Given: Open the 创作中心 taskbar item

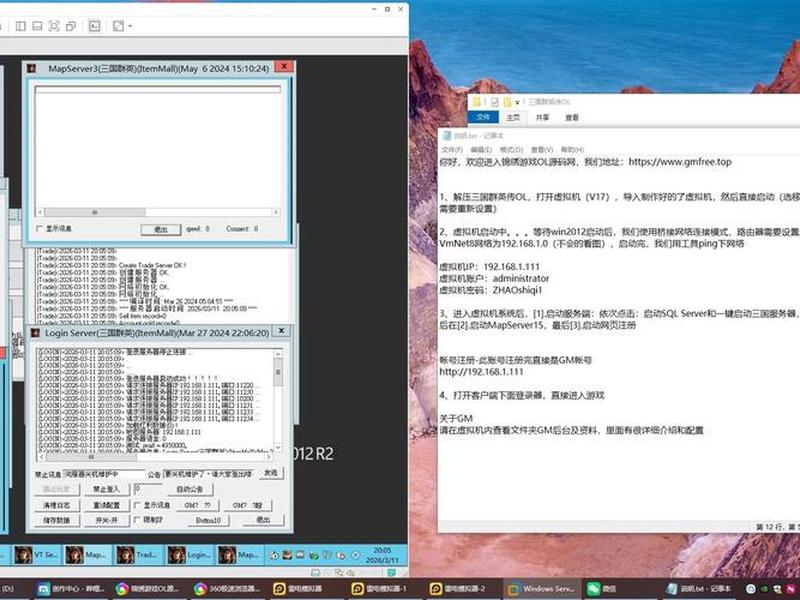Looking at the screenshot, I should point(71,589).
